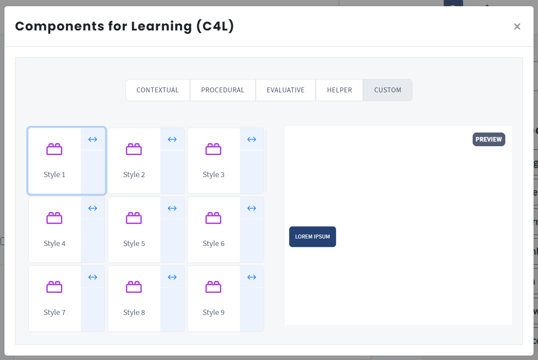Close the Components for Learning dialog
The image size is (538, 360).
(517, 26)
